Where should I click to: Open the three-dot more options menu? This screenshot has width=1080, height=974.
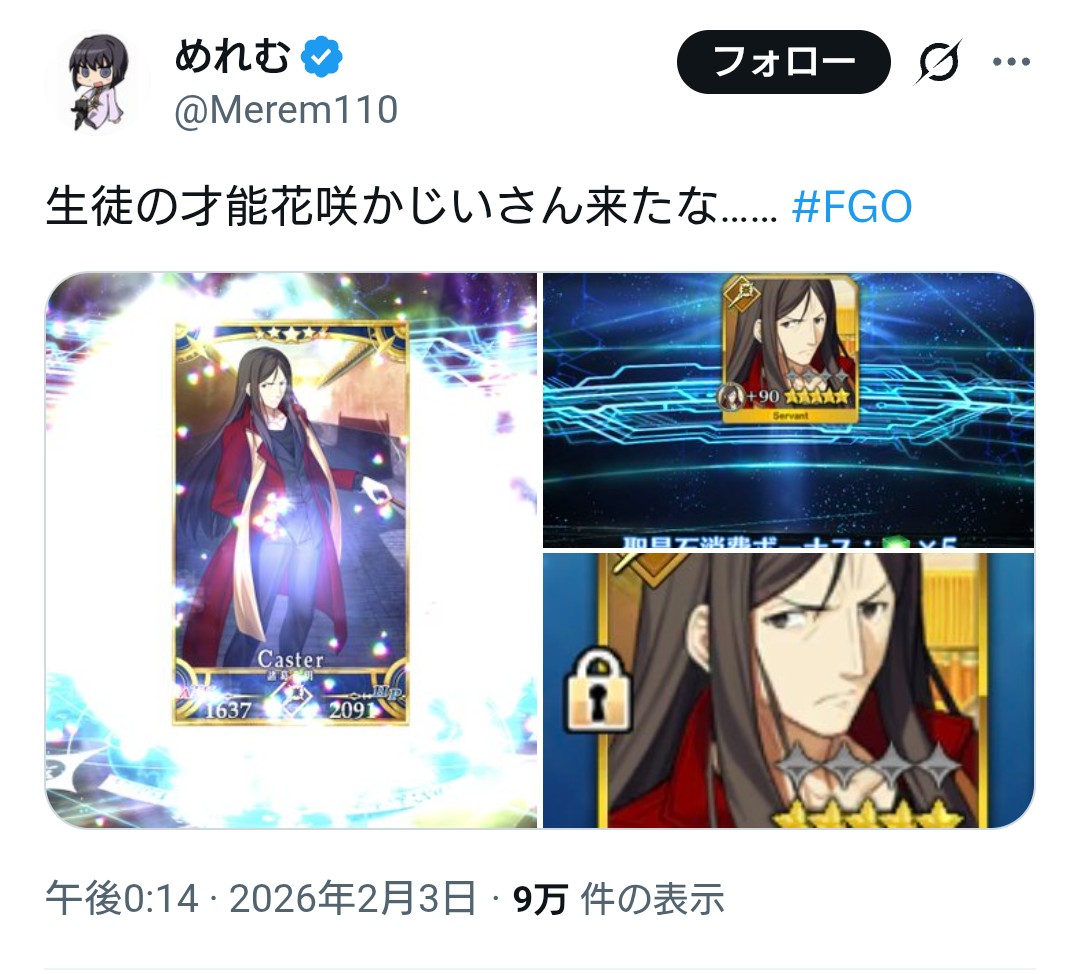click(x=1011, y=62)
